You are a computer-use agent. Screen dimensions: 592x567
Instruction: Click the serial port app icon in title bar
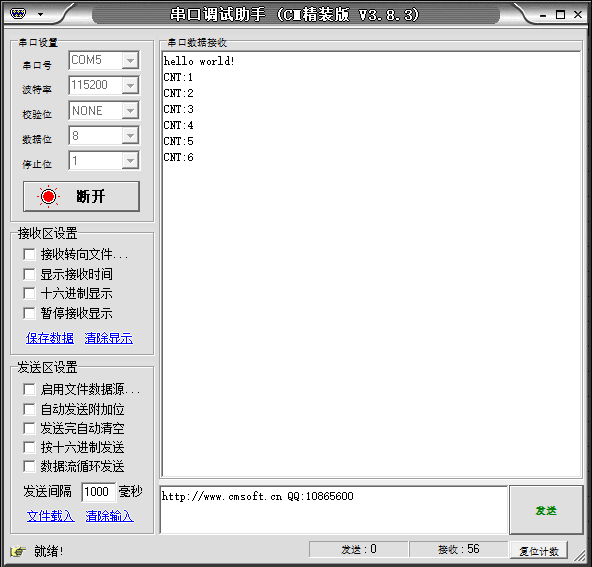pos(18,14)
